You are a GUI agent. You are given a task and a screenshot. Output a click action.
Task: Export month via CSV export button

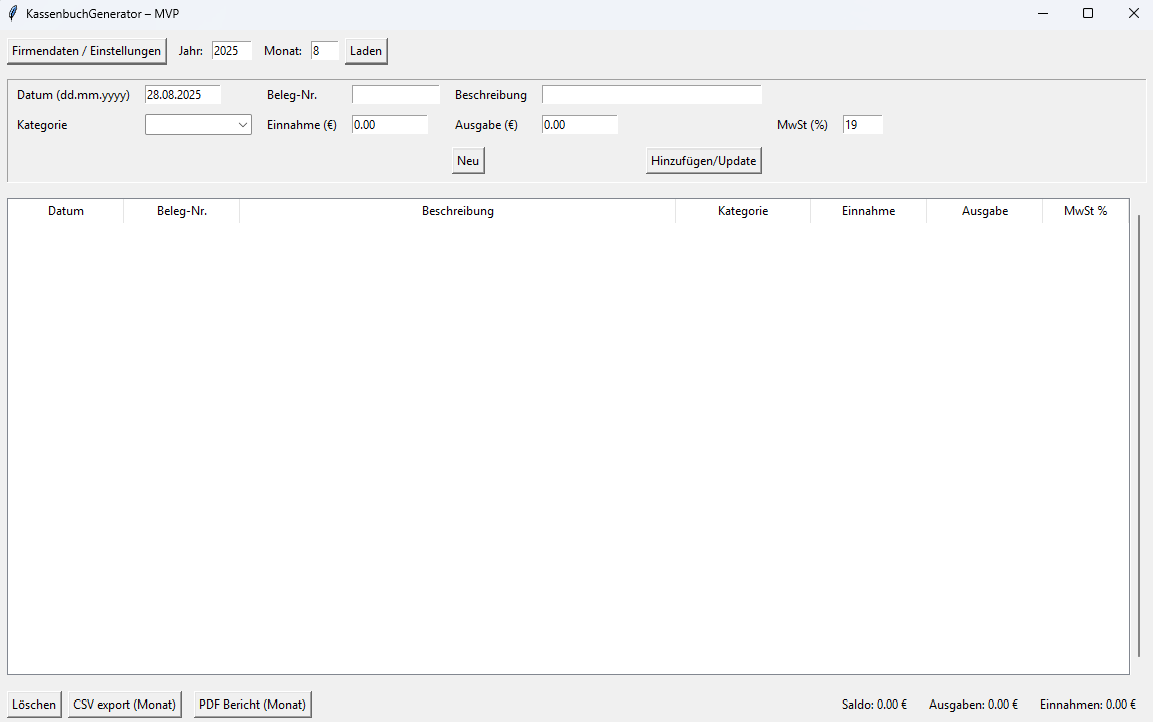(125, 704)
